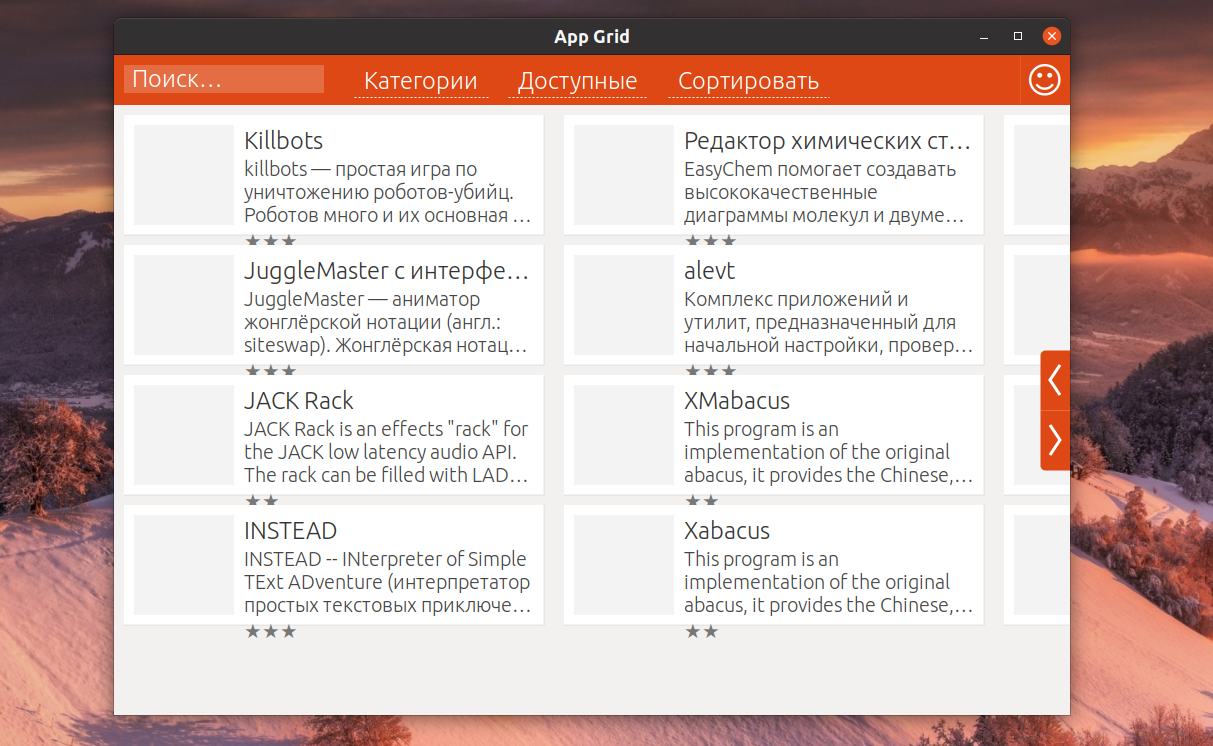Minimize the App Grid window
Screen dimensions: 1213x746
pos(984,36)
